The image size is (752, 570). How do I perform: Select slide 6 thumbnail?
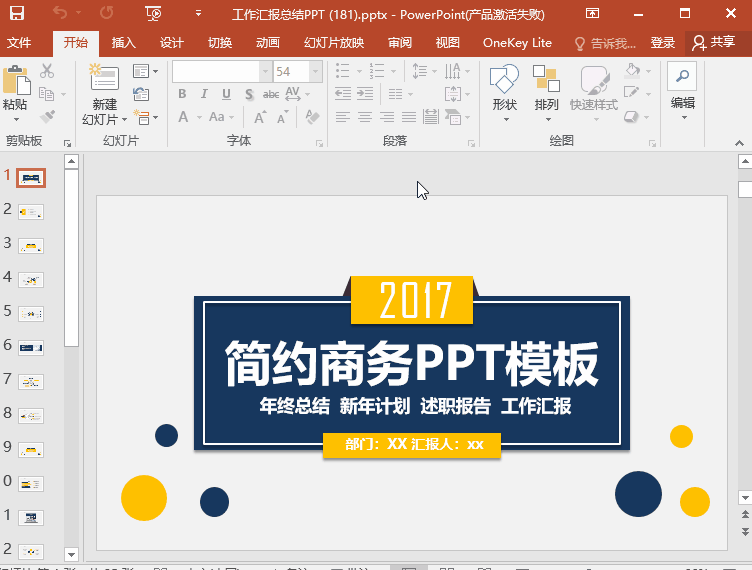(x=31, y=348)
